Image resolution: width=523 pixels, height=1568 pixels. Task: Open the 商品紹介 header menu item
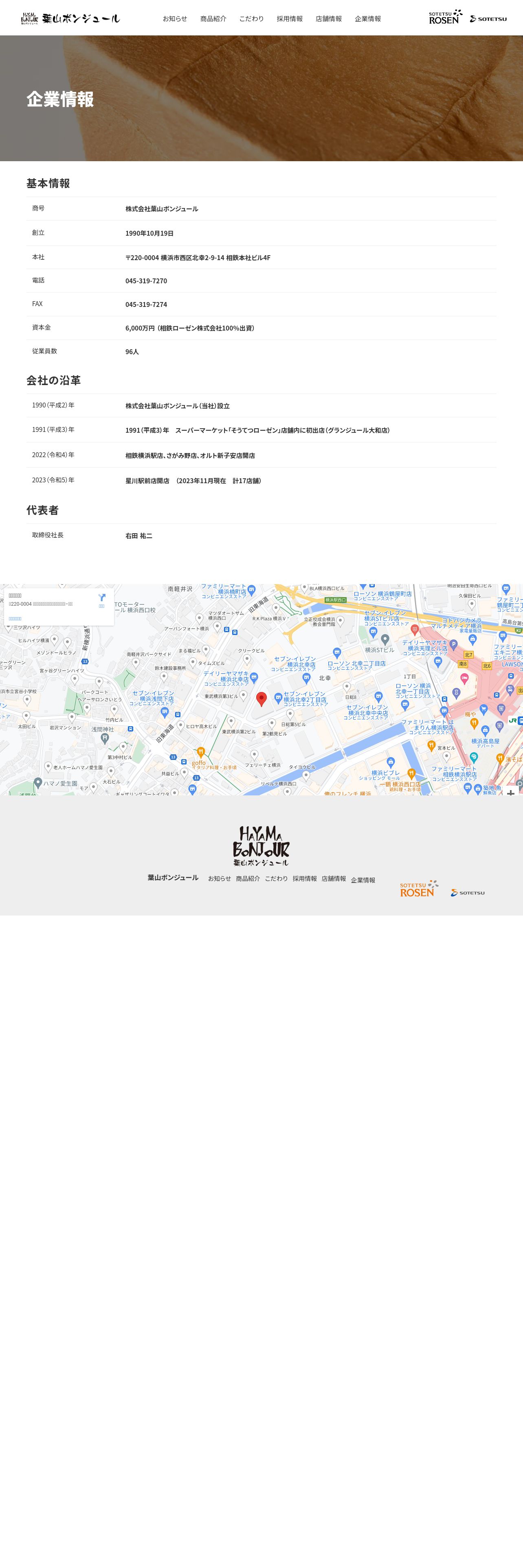click(213, 19)
